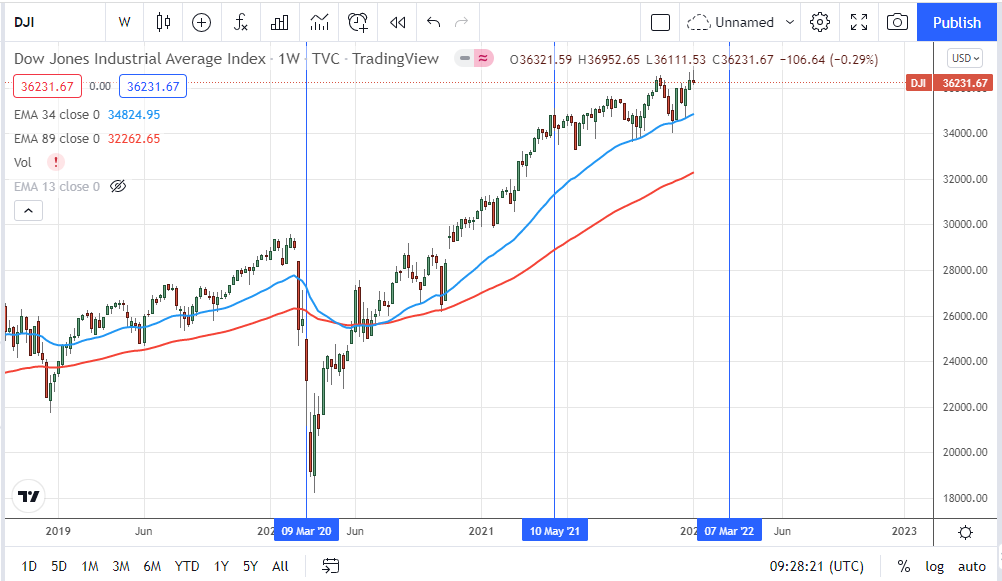This screenshot has height=581, width=1002.
Task: Select EMA 89 close 0 indicator
Action: [57, 139]
